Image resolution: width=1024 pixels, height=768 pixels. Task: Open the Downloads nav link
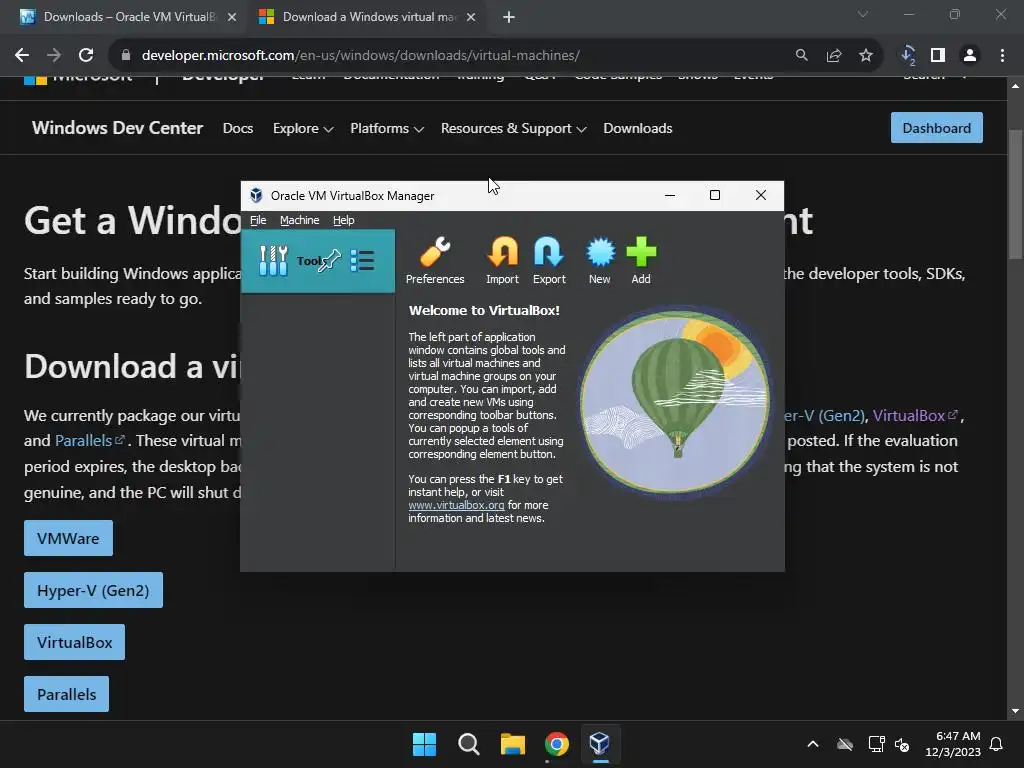[x=637, y=128]
